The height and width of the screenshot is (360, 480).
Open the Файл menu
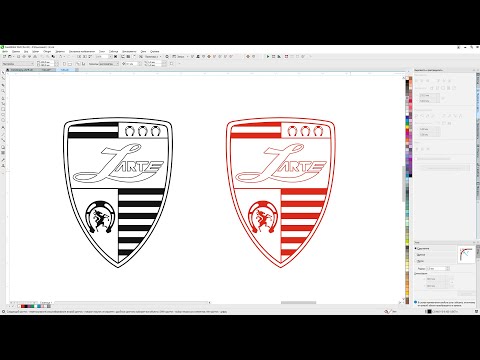click(x=5, y=52)
